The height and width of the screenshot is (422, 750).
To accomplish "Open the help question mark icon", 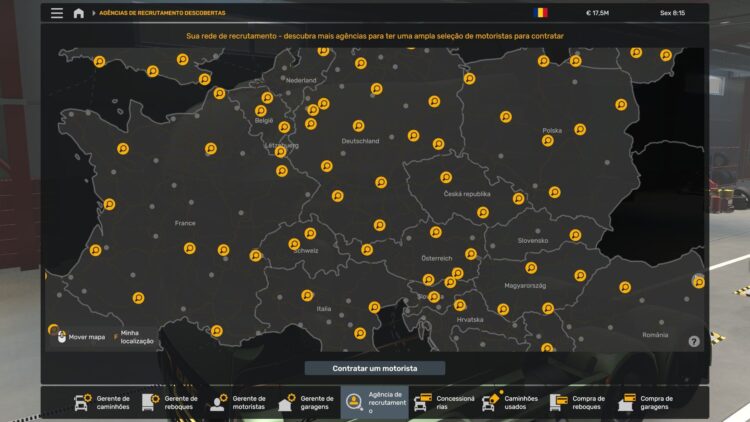I will pyautogui.click(x=694, y=341).
